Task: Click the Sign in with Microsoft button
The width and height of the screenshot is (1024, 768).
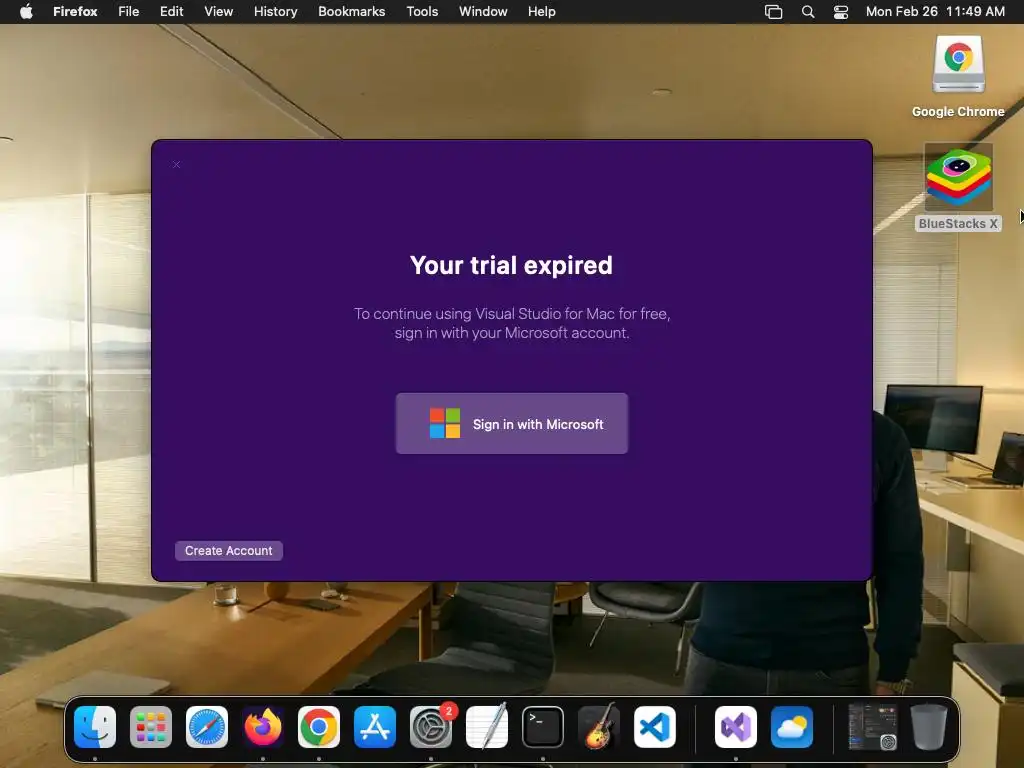Action: click(x=511, y=423)
